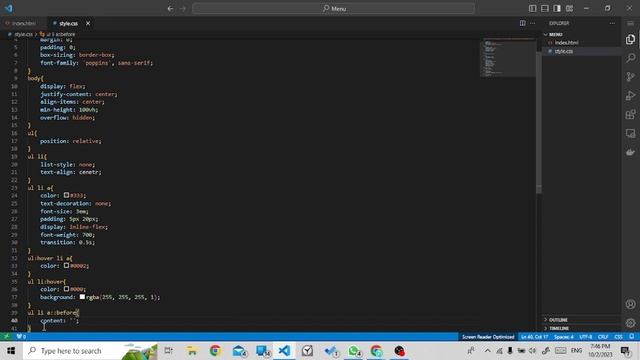Screen dimensions: 640x360
Task: Open Explorer Views and More Actions ellipsis
Action: click(612, 23)
